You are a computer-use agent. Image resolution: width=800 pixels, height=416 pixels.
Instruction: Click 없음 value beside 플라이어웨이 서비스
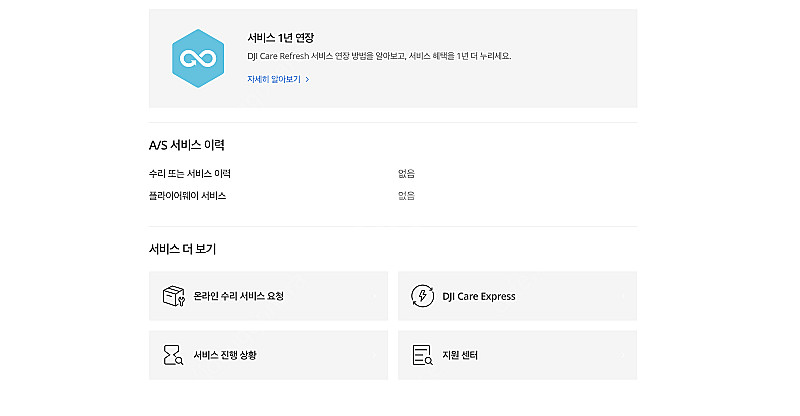tap(406, 195)
